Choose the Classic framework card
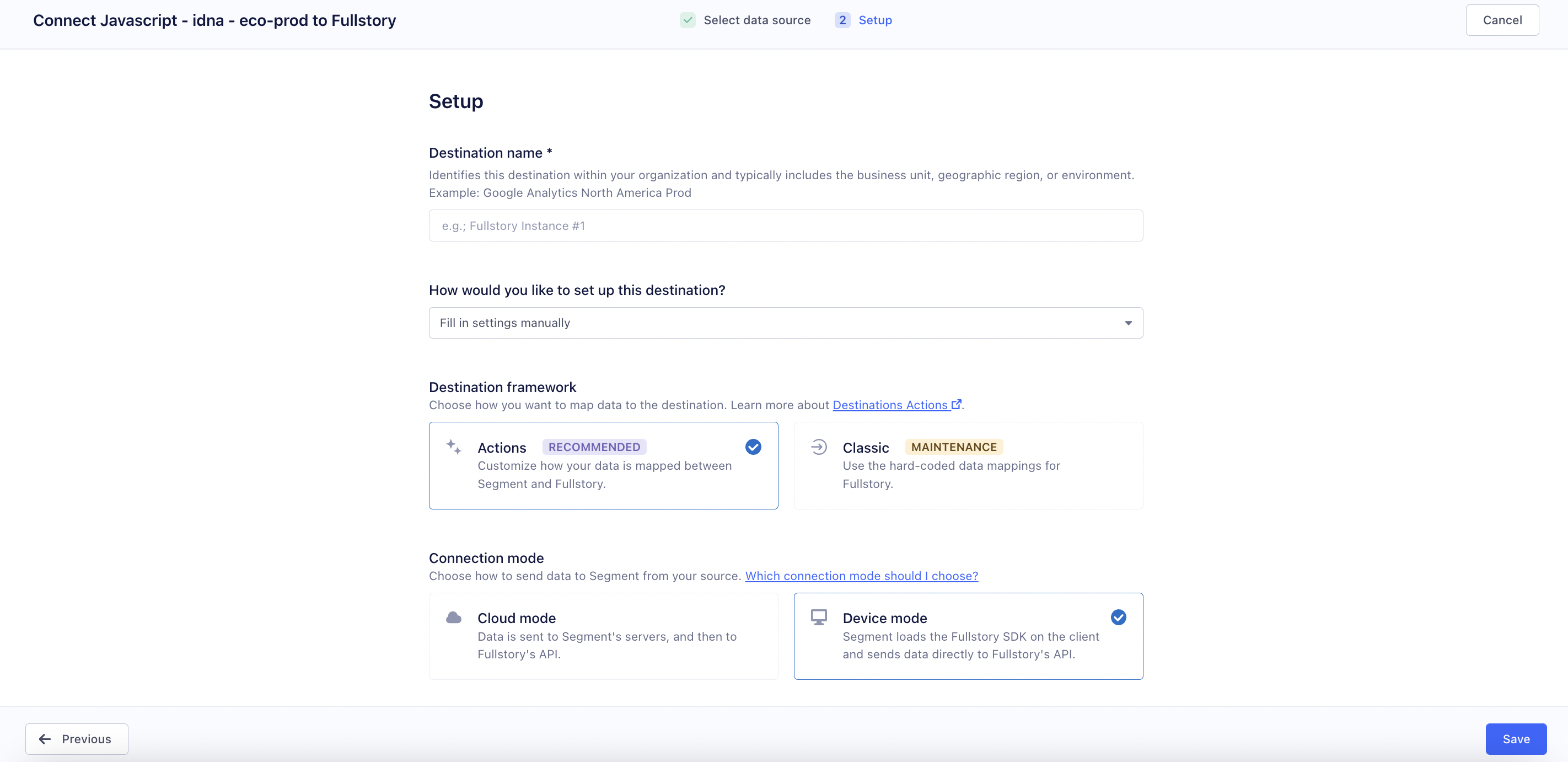 [968, 465]
